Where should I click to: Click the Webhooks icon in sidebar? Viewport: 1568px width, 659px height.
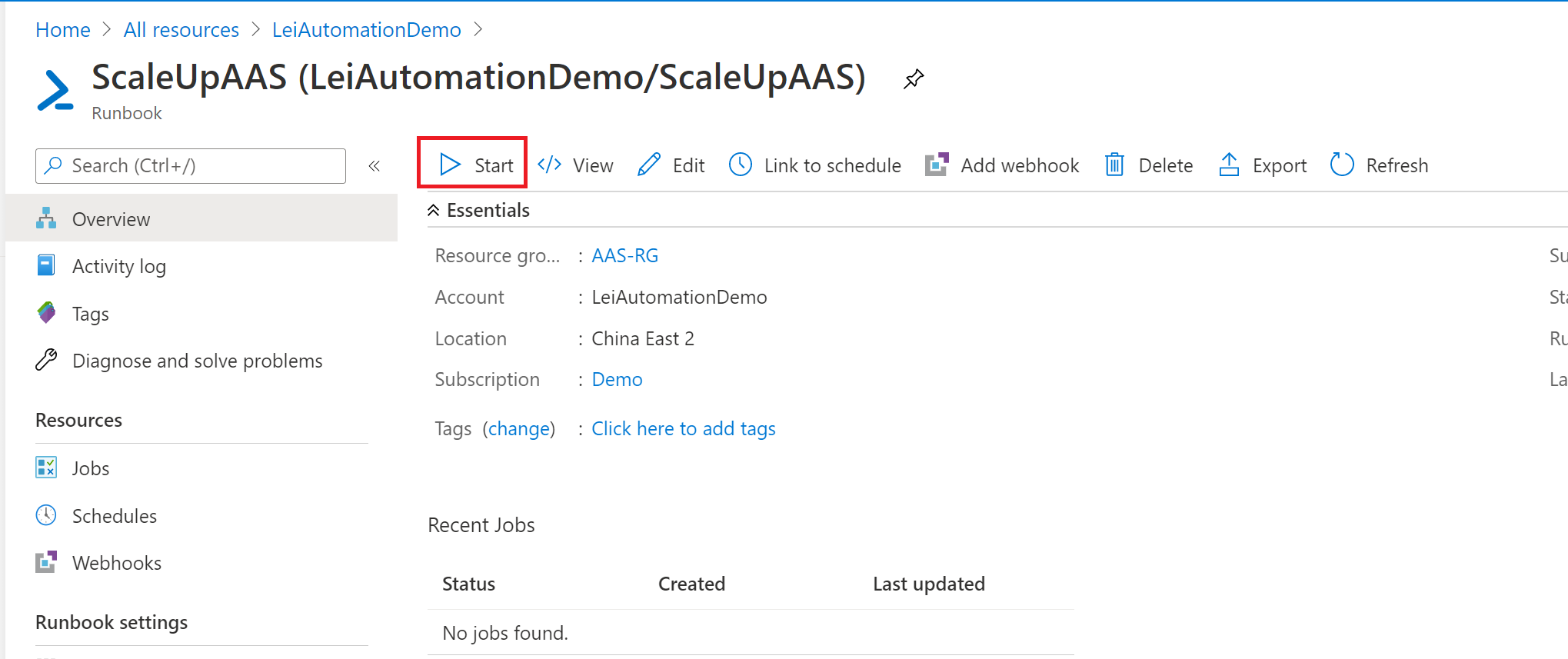pyautogui.click(x=46, y=561)
